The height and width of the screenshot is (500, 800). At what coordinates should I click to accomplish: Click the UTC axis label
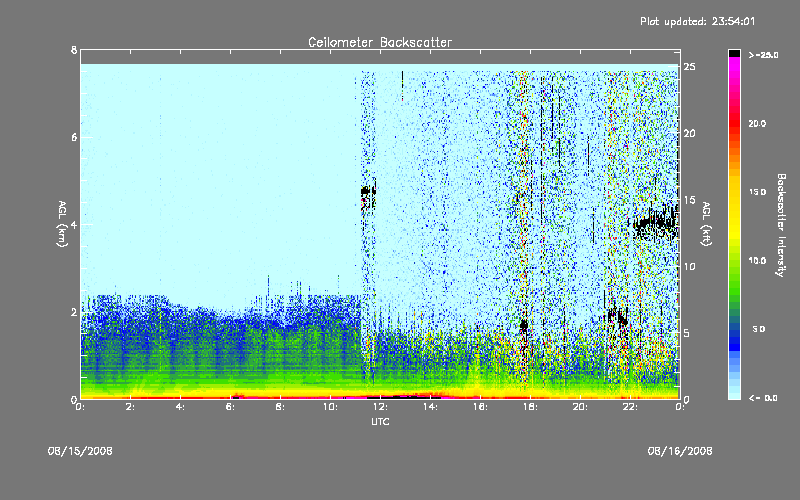(380, 421)
